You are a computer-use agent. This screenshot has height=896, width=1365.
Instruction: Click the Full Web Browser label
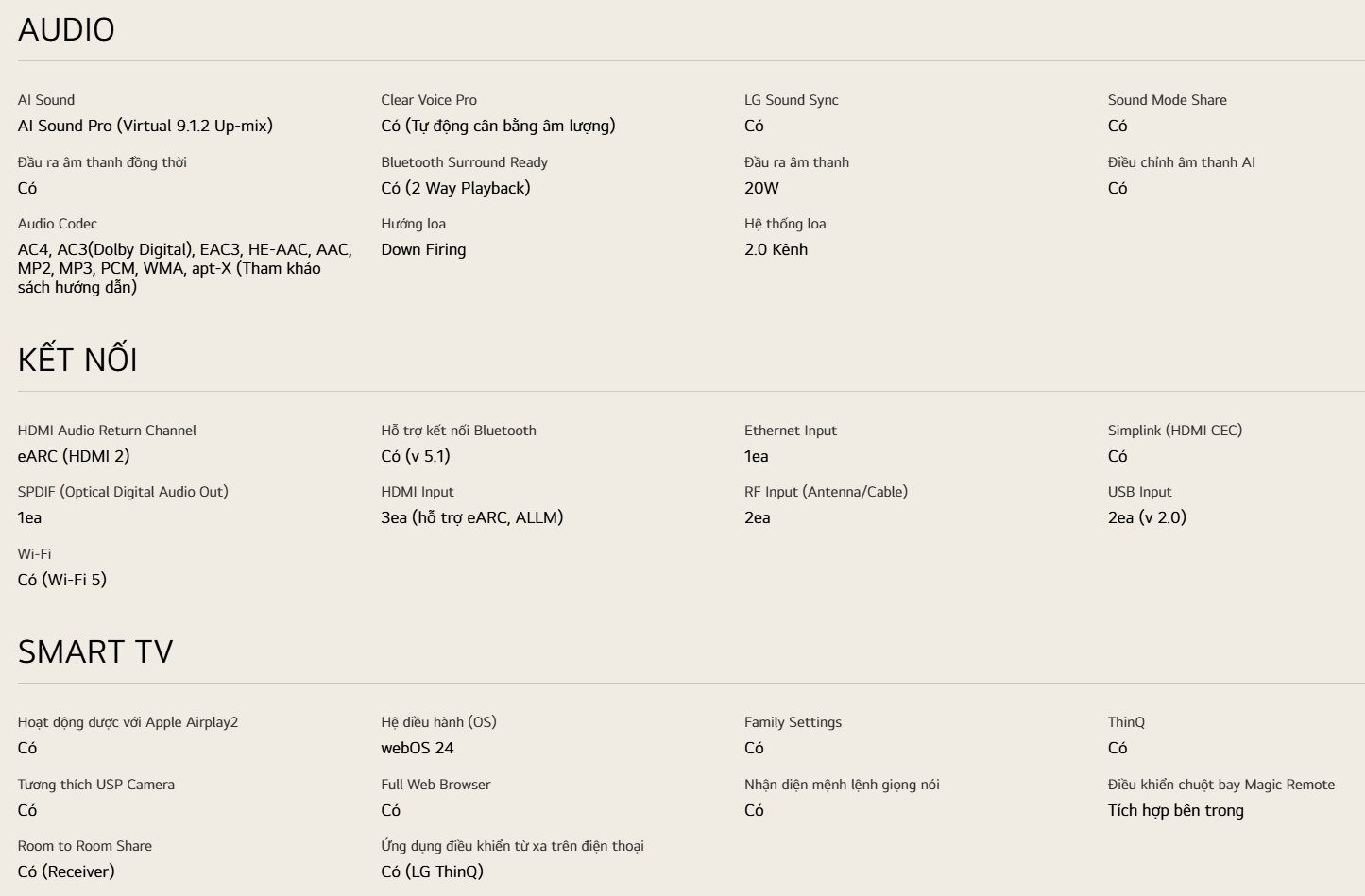[x=435, y=785]
